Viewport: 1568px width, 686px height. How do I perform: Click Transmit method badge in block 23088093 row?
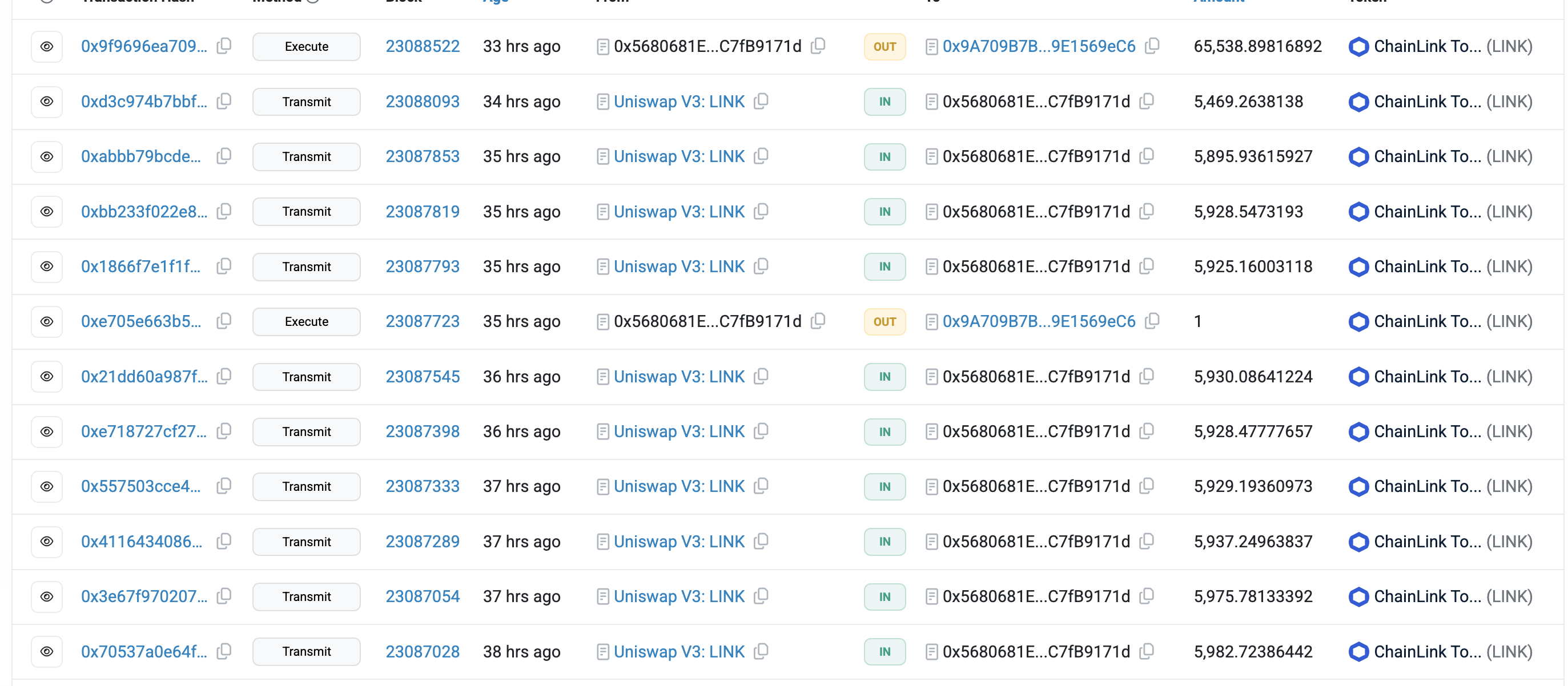point(307,102)
